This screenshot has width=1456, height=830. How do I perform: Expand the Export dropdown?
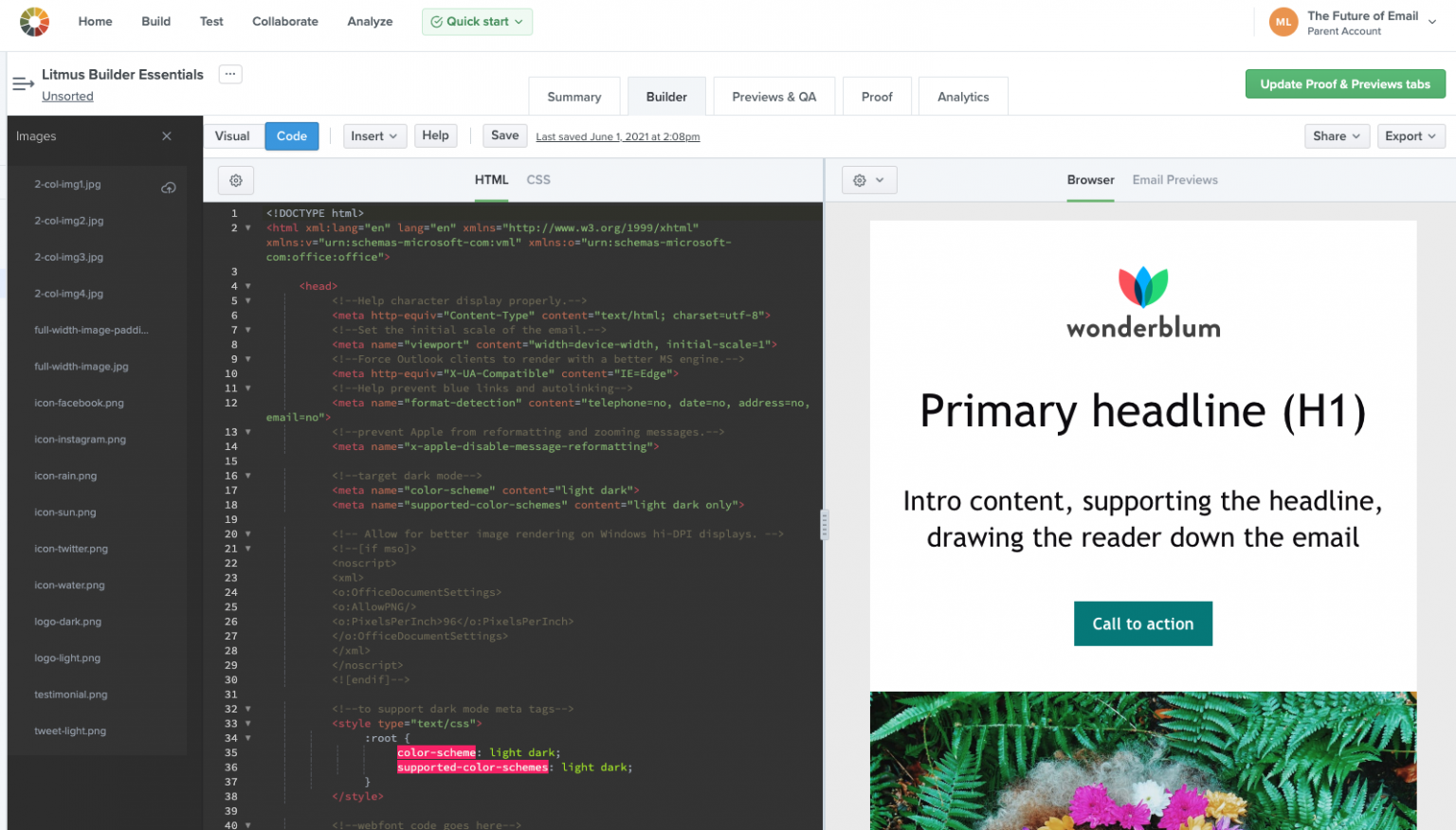1410,135
